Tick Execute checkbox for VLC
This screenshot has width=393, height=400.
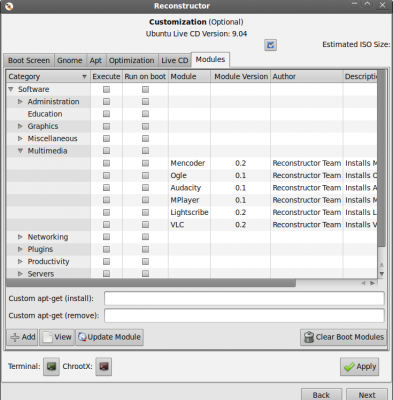point(106,225)
